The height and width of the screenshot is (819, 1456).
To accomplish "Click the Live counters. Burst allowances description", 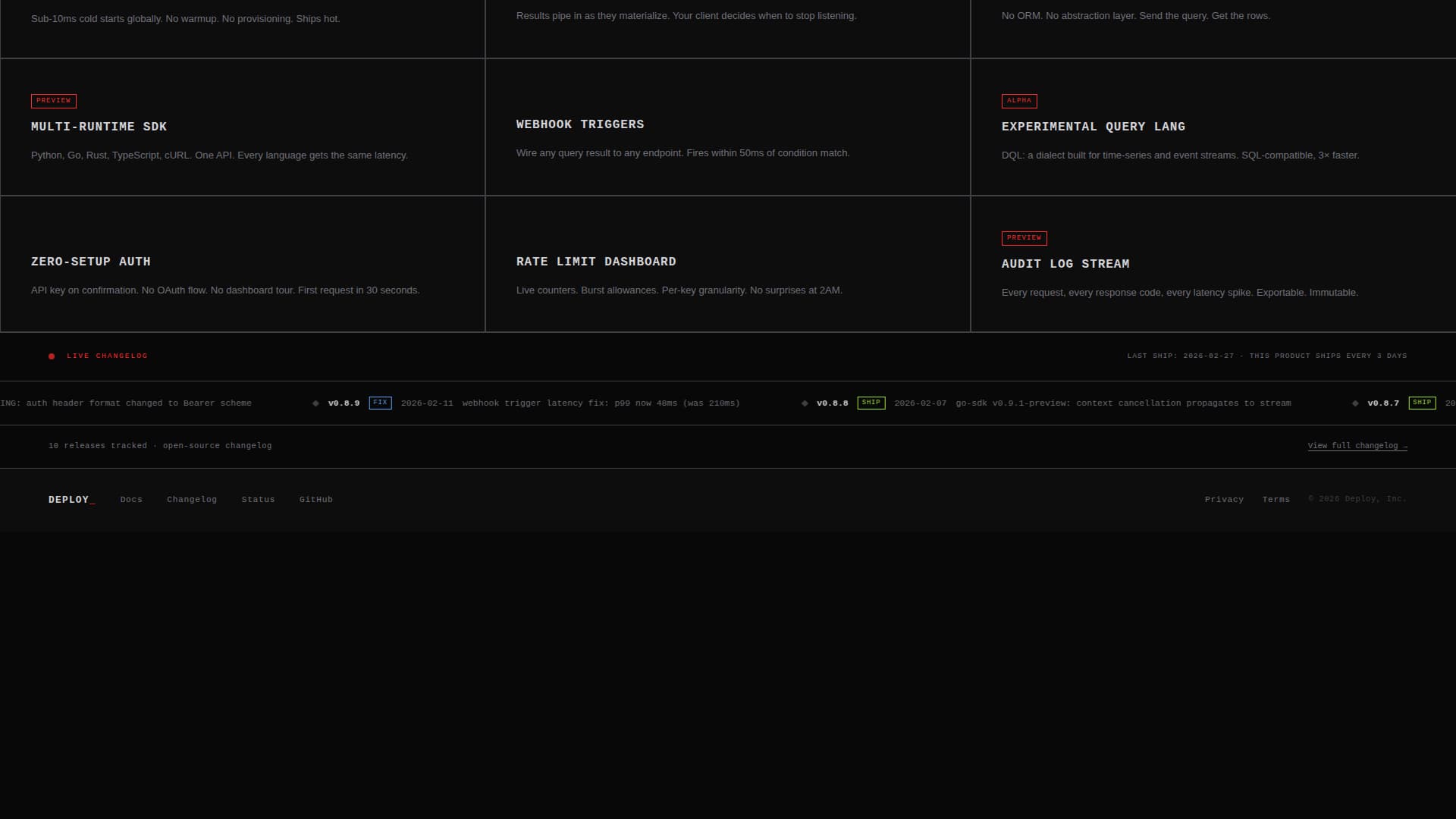I will (679, 290).
